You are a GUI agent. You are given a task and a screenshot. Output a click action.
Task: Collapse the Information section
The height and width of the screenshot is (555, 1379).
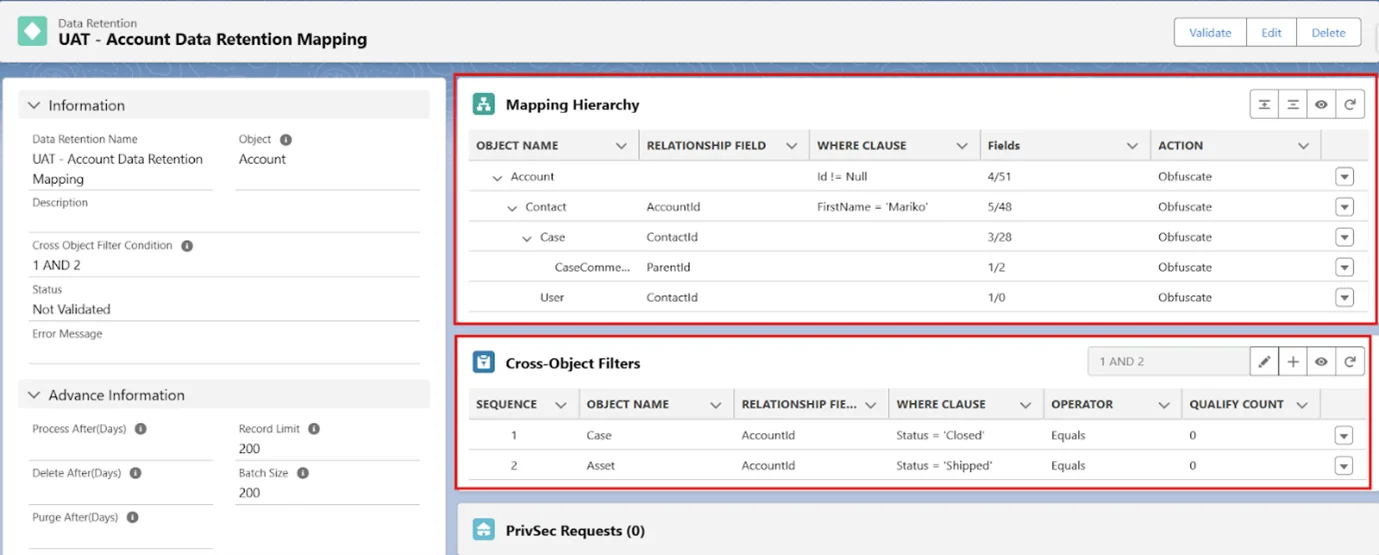coord(34,105)
